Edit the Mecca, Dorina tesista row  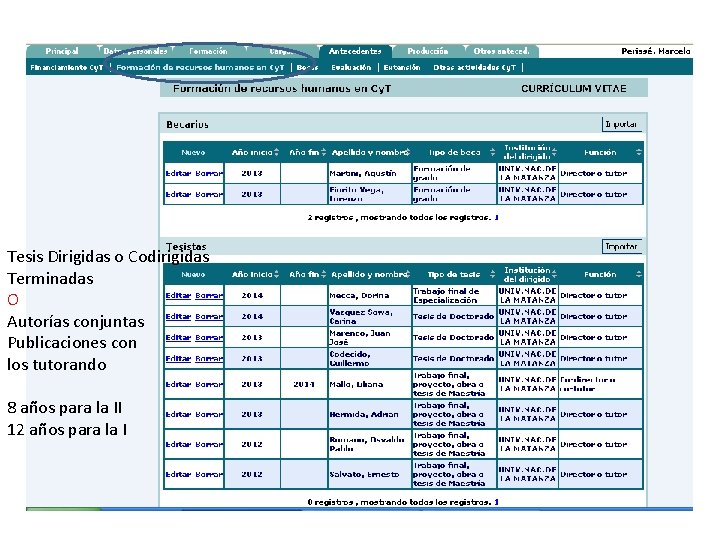click(x=178, y=296)
